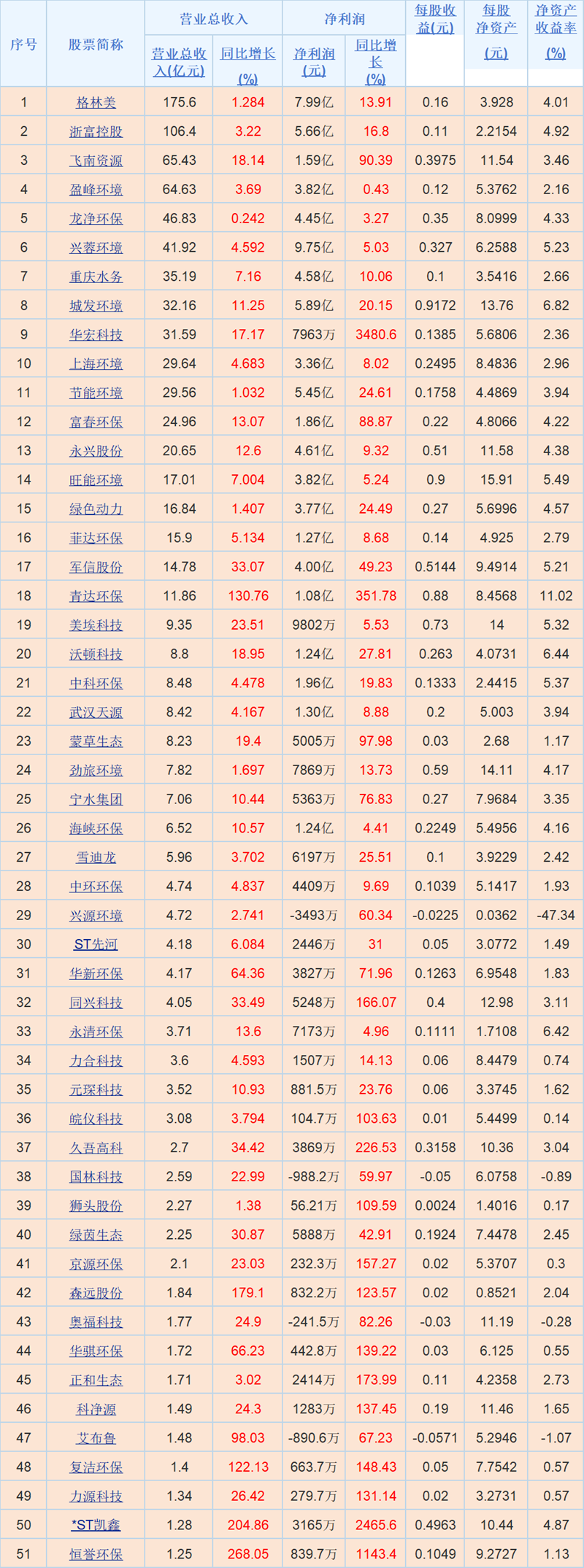Open the 兴蓉环境 stock link
Screen dimensions: 584x1568
pyautogui.click(x=96, y=248)
